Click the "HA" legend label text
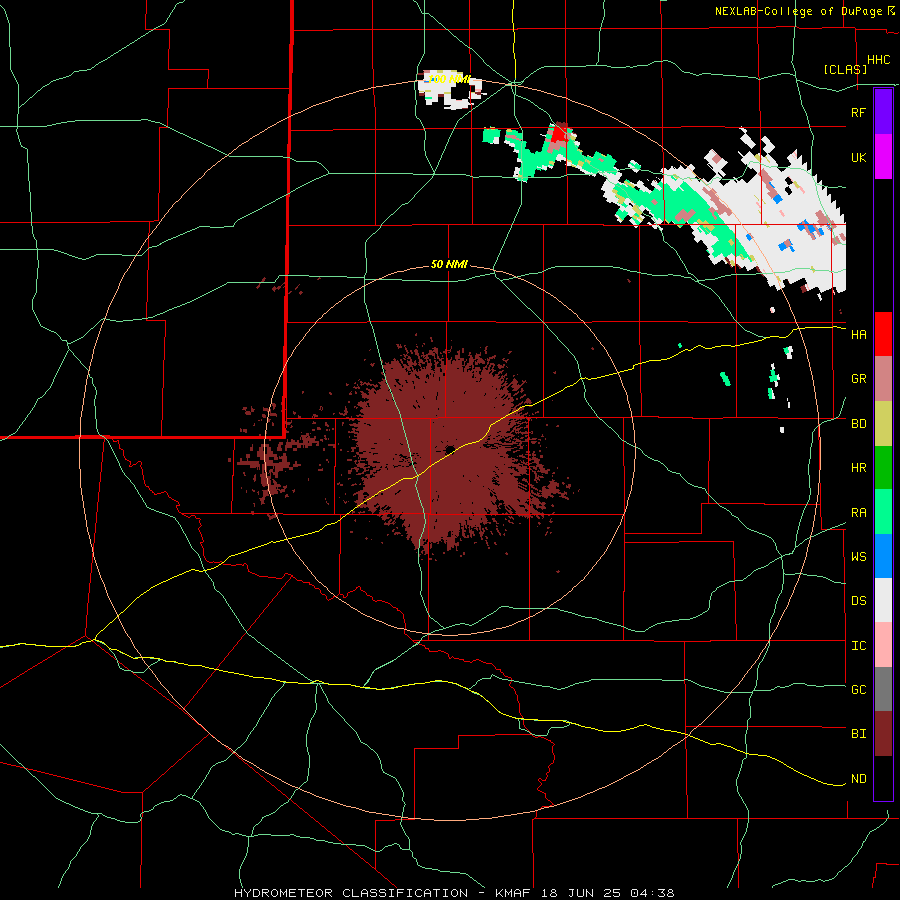Screen dimensions: 900x900 coord(858,334)
